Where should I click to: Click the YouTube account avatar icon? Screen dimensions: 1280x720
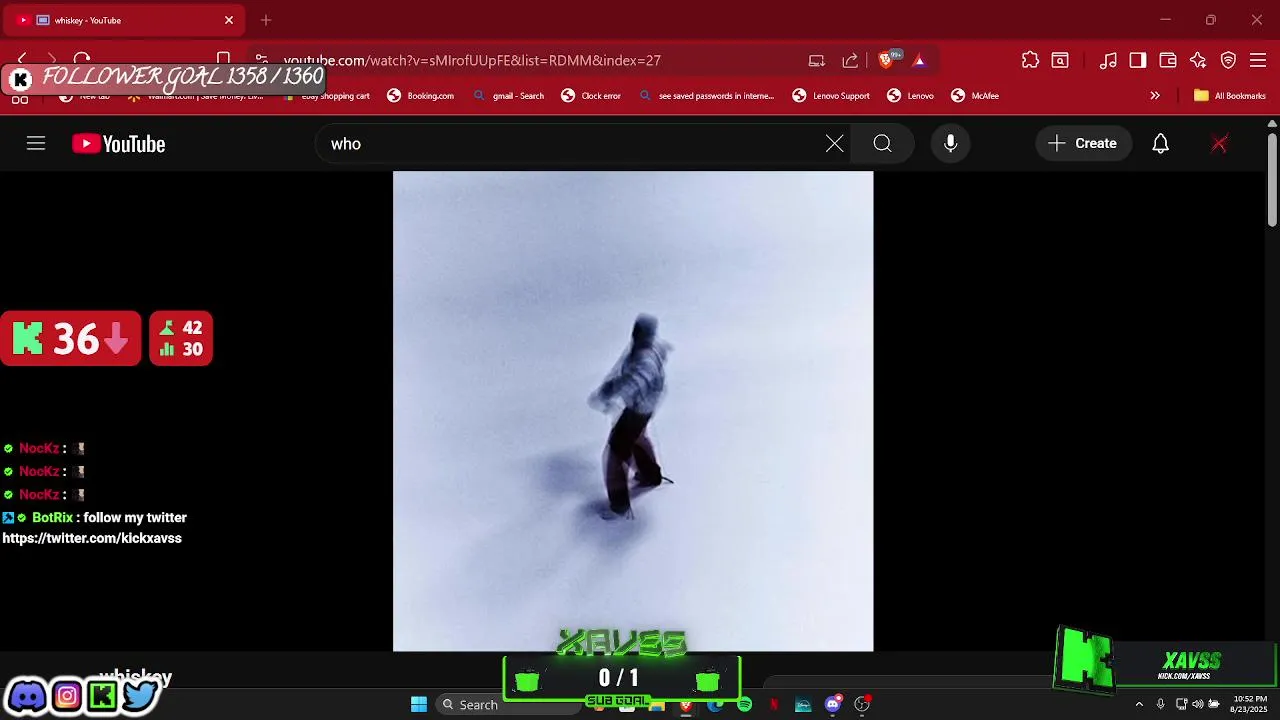1219,144
